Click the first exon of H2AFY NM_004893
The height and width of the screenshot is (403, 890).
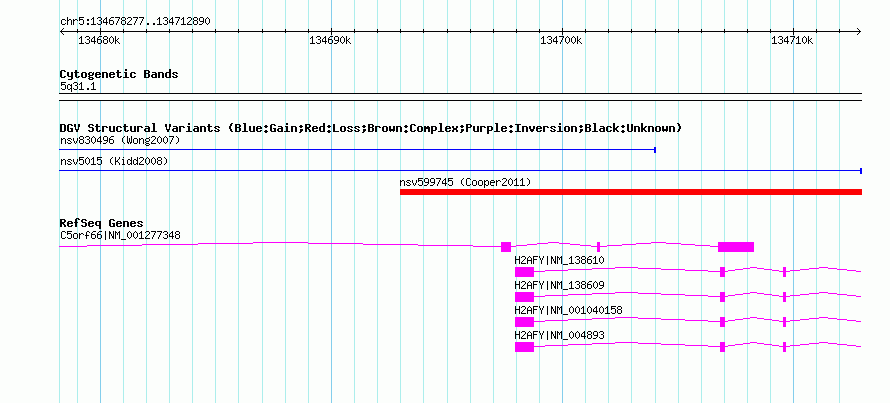tap(524, 347)
